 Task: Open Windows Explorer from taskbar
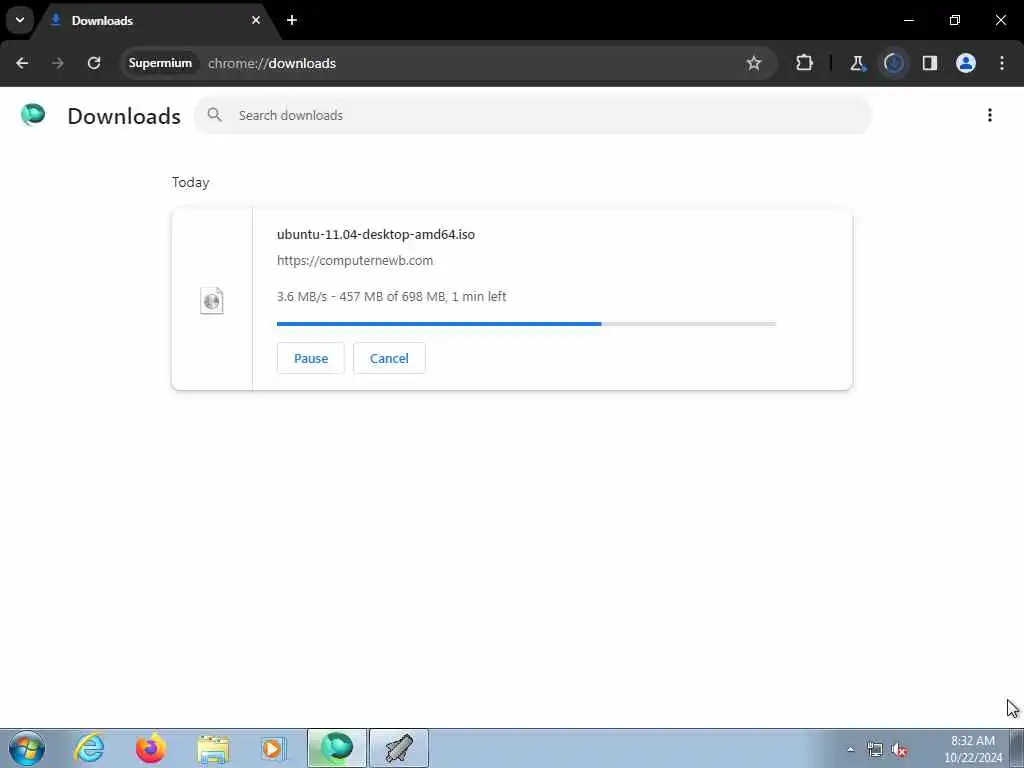pyautogui.click(x=213, y=748)
